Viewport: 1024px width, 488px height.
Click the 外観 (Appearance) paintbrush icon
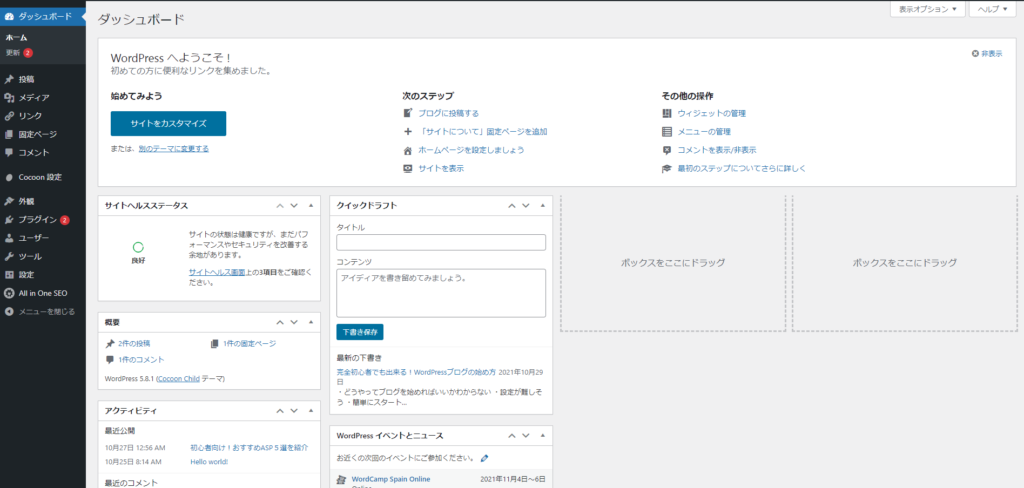tap(9, 201)
